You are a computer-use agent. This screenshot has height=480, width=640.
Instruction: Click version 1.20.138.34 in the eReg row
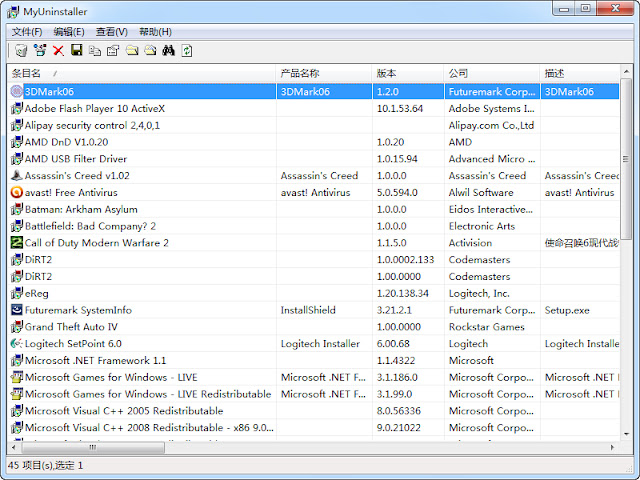[402, 293]
